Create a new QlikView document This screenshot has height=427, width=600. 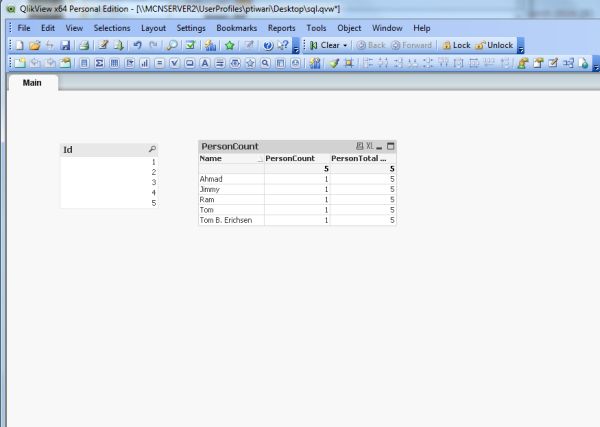point(20,45)
